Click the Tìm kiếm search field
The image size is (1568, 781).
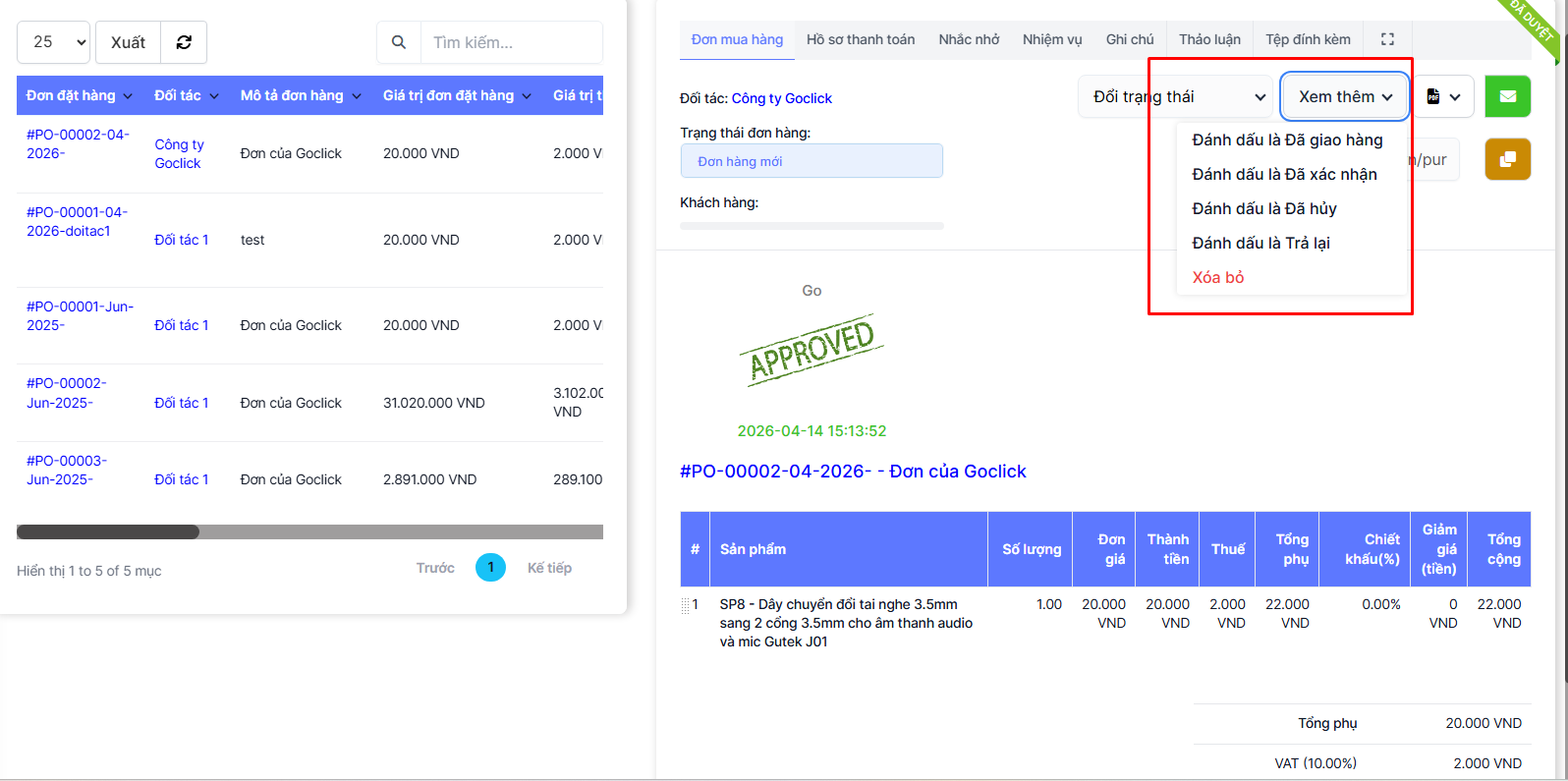coord(511,42)
